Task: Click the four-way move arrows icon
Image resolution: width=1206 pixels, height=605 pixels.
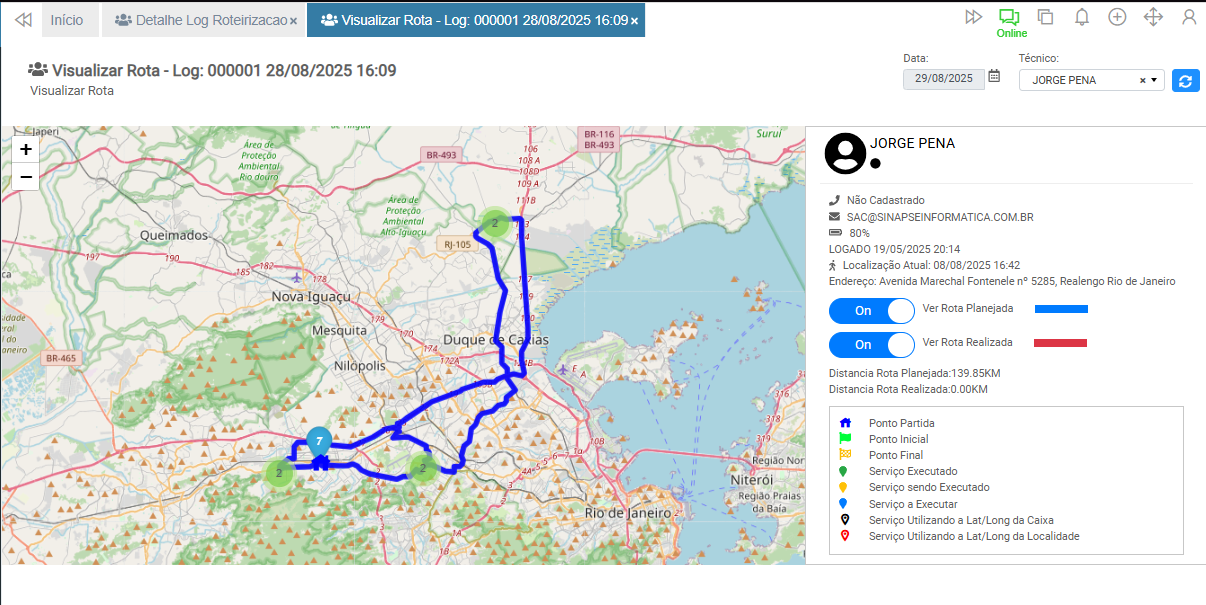Action: 1153,17
